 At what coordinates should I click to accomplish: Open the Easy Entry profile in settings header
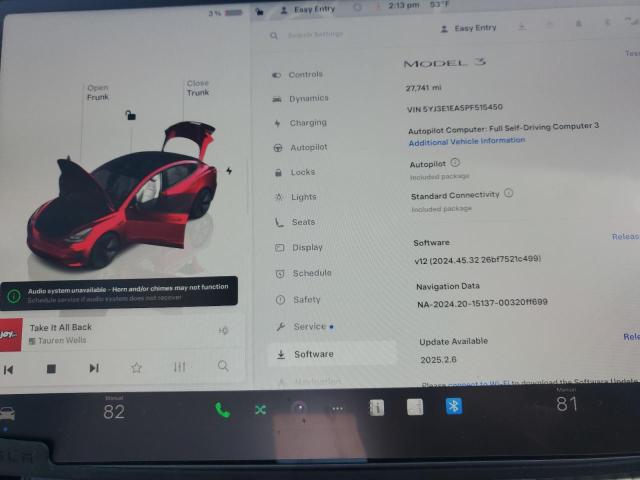pyautogui.click(x=469, y=28)
